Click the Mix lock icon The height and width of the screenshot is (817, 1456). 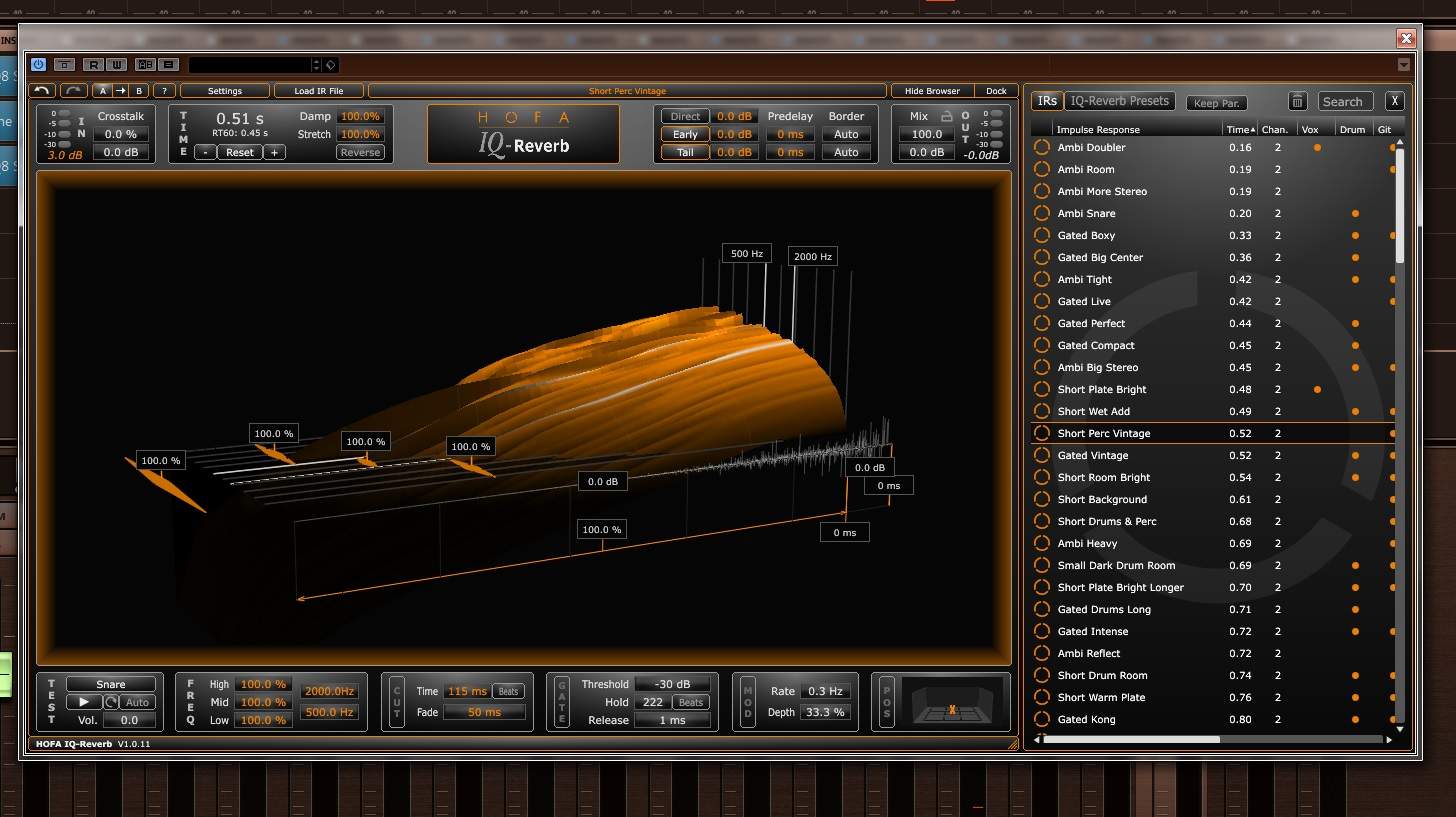pyautogui.click(x=946, y=116)
